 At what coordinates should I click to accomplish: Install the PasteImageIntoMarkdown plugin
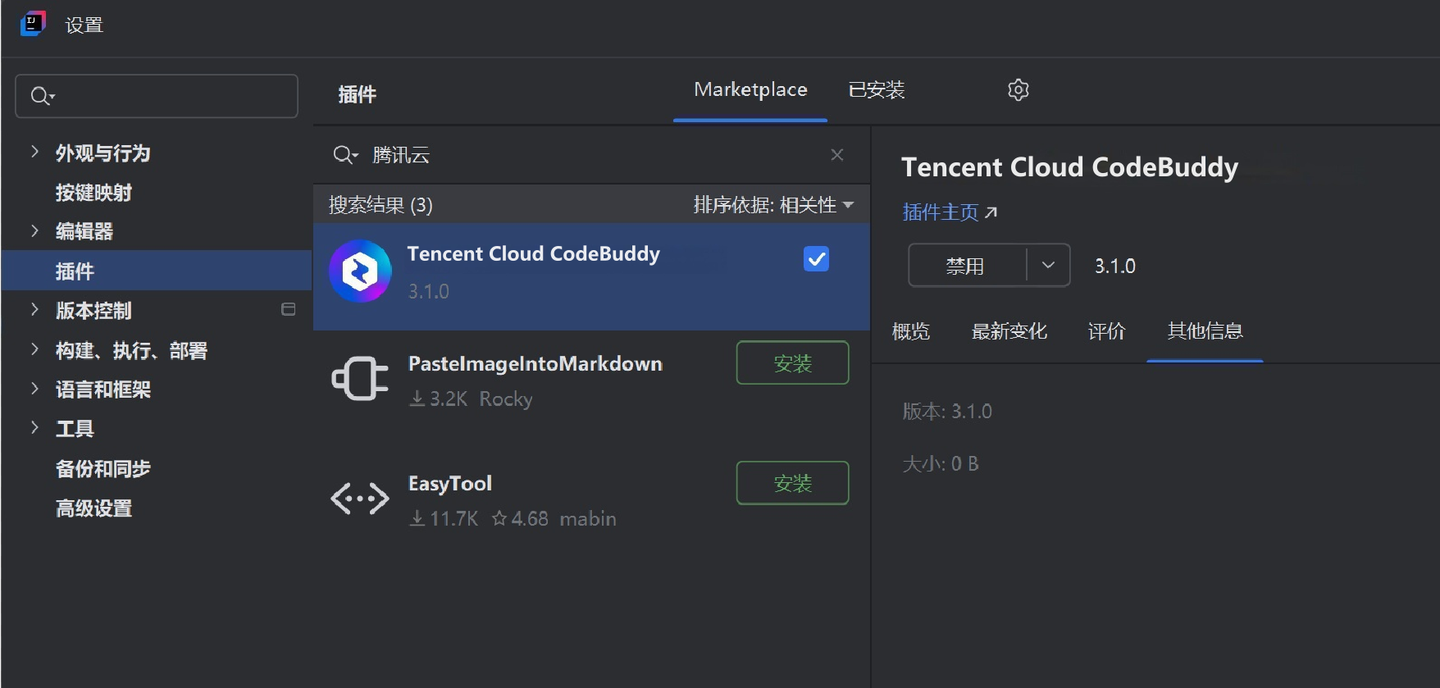click(x=792, y=363)
